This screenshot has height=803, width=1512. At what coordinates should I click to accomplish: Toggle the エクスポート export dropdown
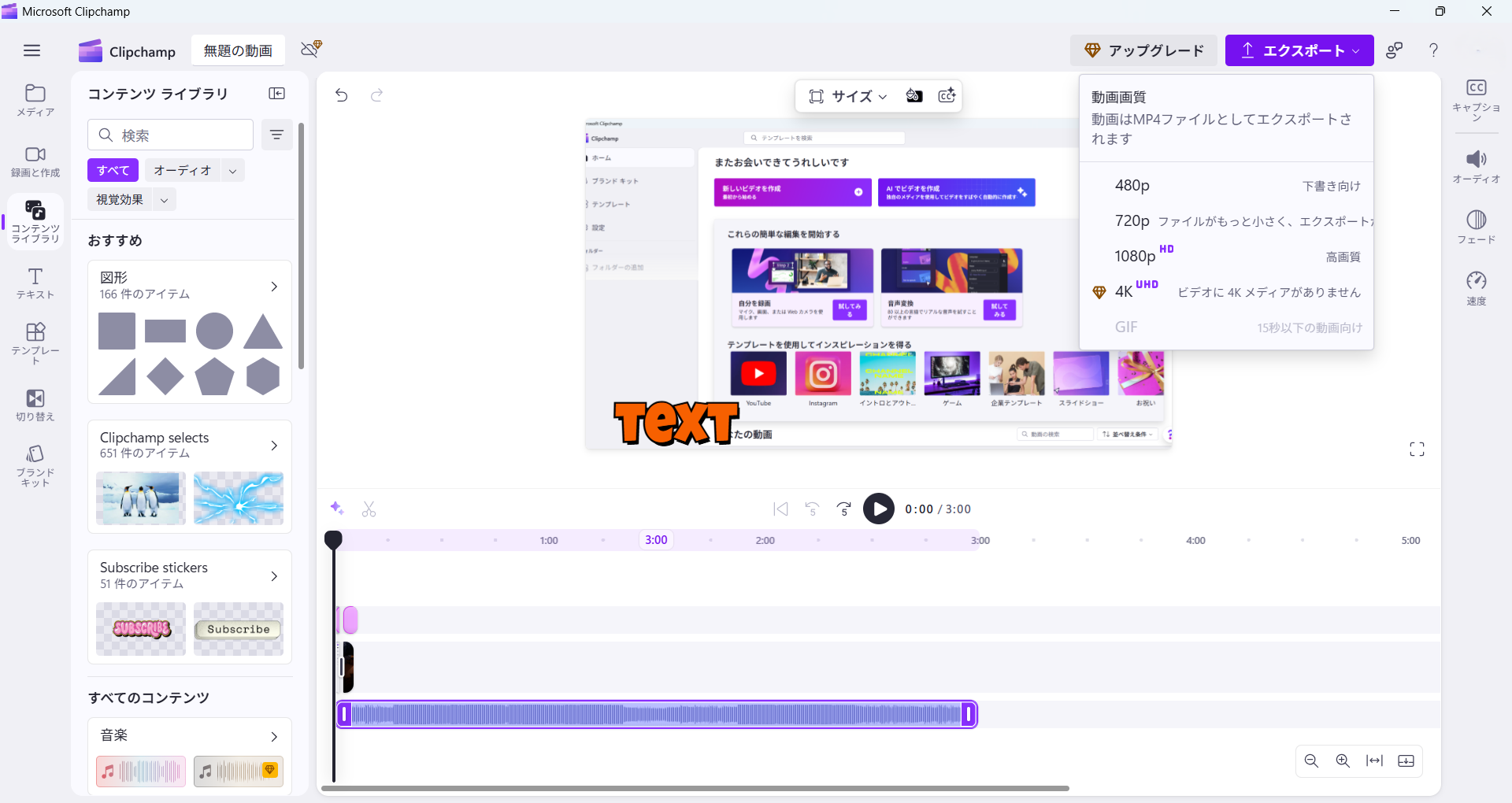click(1299, 50)
